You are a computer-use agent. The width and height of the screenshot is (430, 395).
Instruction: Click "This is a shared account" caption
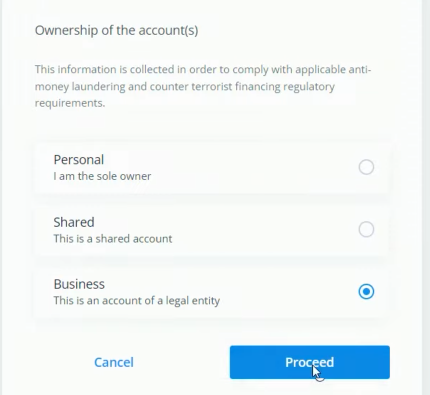pos(113,239)
